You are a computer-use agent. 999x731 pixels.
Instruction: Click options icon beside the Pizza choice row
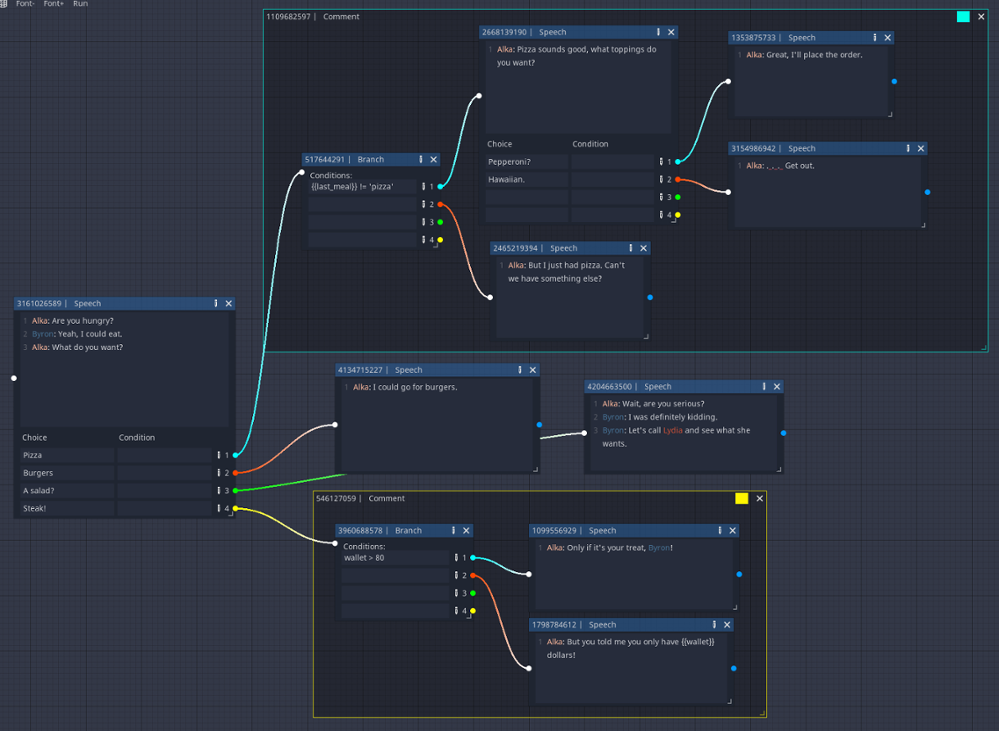point(219,455)
